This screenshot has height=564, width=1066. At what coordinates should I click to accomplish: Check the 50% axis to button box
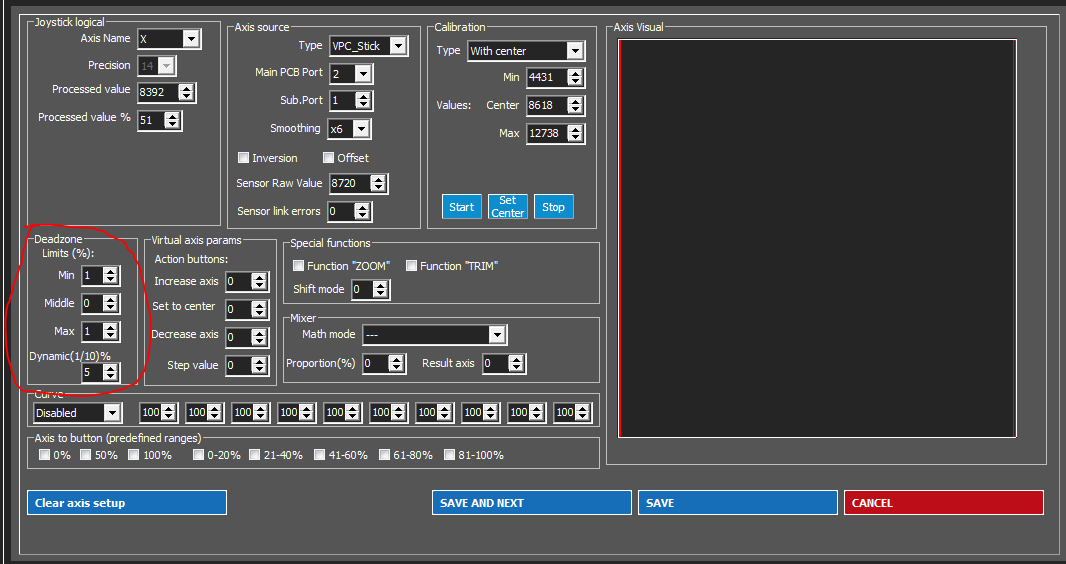pyautogui.click(x=86, y=455)
